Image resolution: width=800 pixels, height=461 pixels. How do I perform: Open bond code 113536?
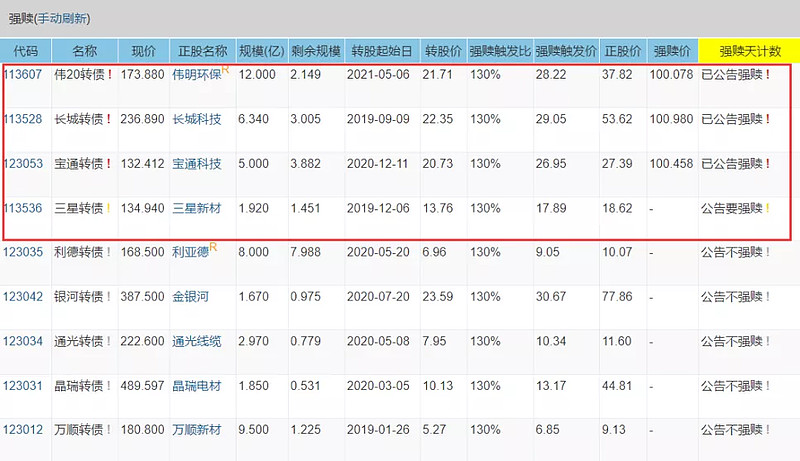[22, 208]
